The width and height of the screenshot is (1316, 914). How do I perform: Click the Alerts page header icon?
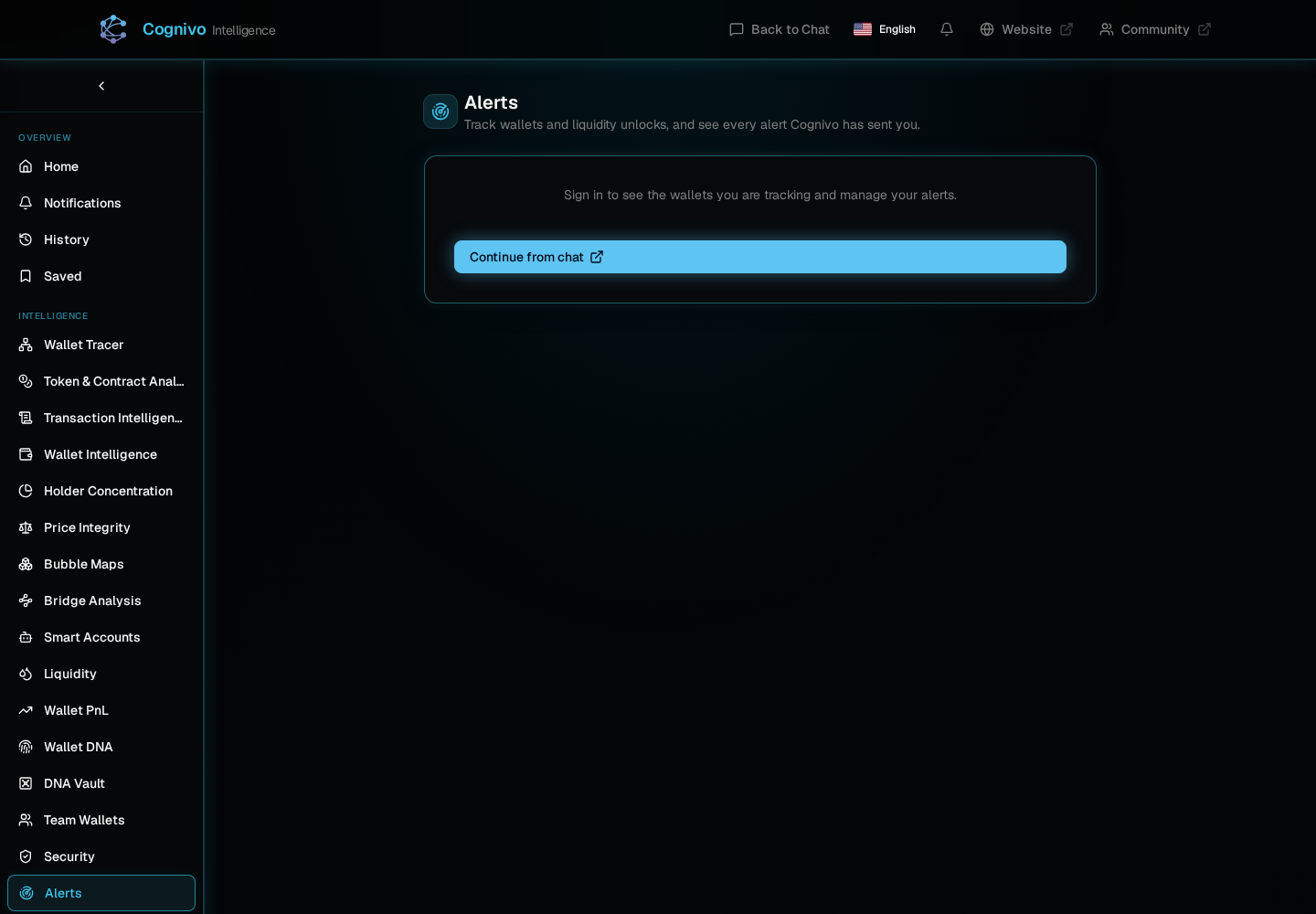pyautogui.click(x=440, y=112)
